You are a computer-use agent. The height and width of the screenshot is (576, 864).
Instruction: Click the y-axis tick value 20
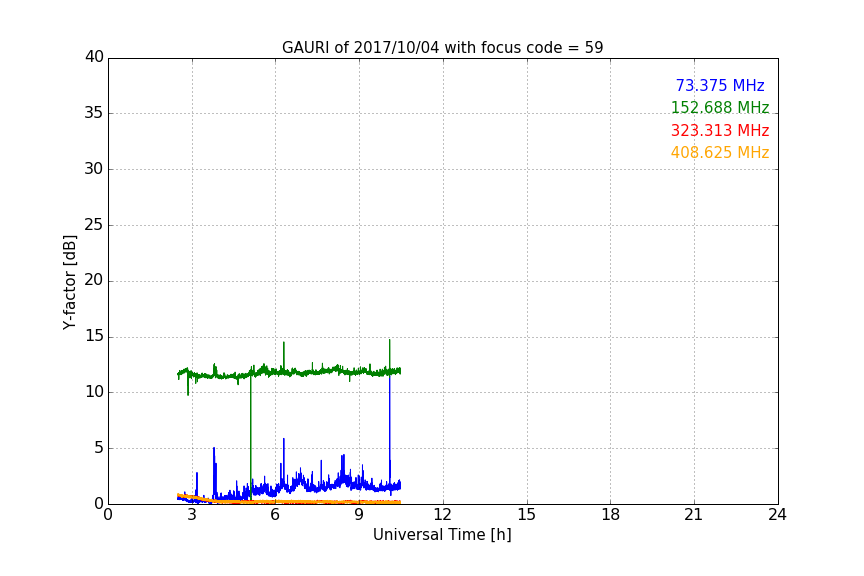pyautogui.click(x=94, y=281)
